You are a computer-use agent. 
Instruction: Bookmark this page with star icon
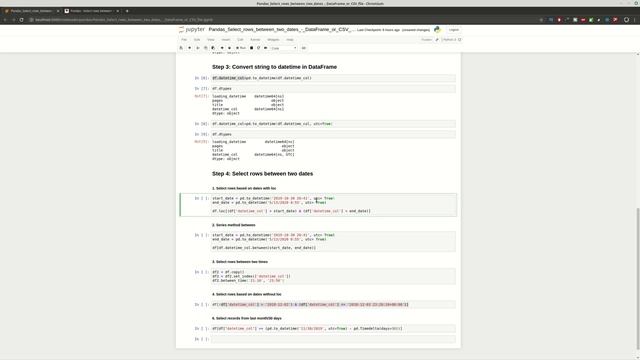point(541,20)
